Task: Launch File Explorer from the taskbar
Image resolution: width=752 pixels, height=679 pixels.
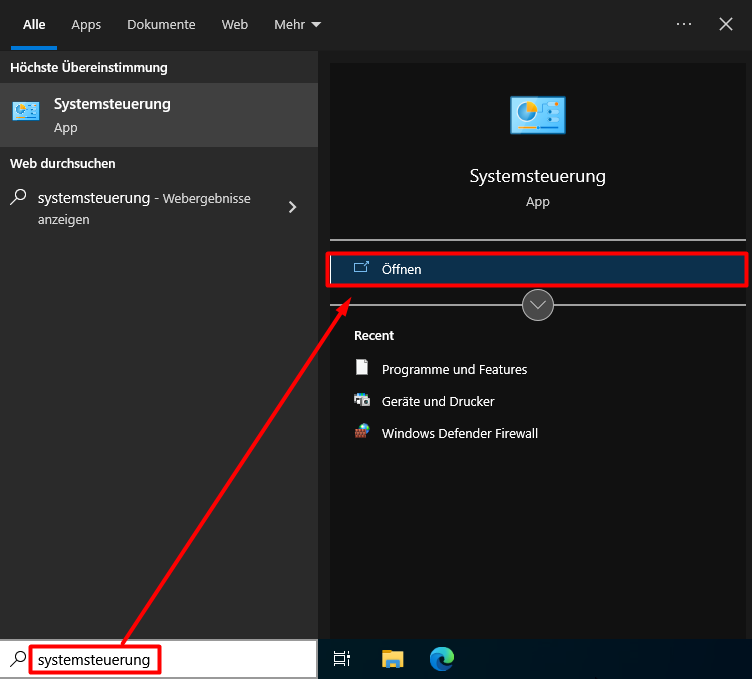Action: pyautogui.click(x=393, y=659)
